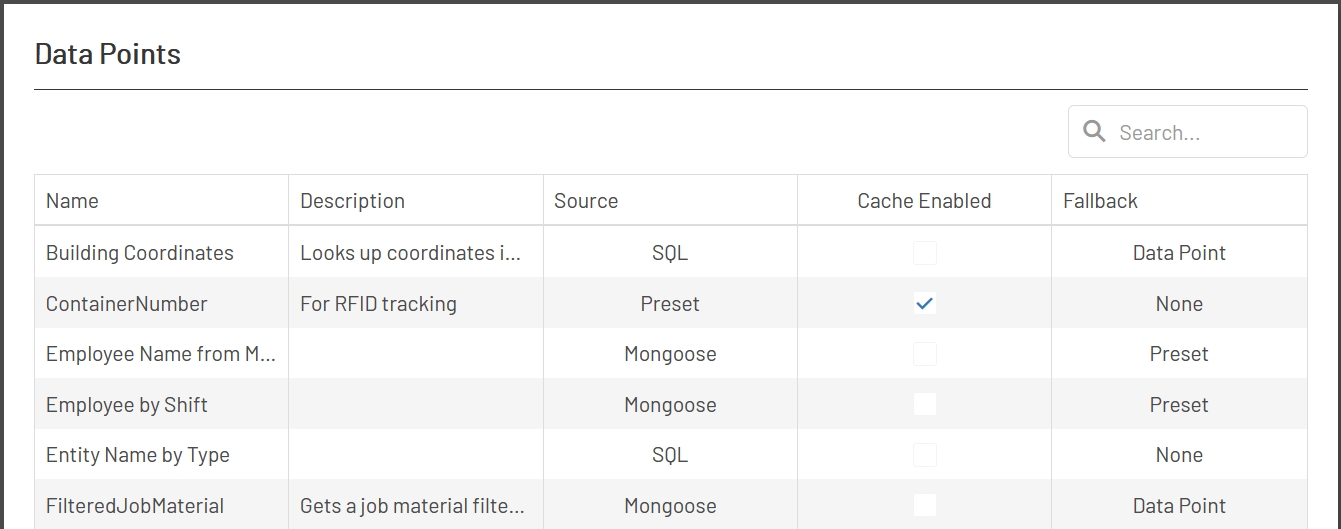Toggle cache checkbox for Building Coordinates
1341x529 pixels.
coord(925,253)
